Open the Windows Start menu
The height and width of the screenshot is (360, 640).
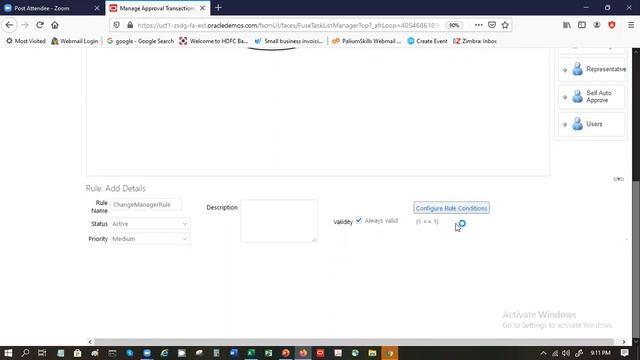point(8,353)
